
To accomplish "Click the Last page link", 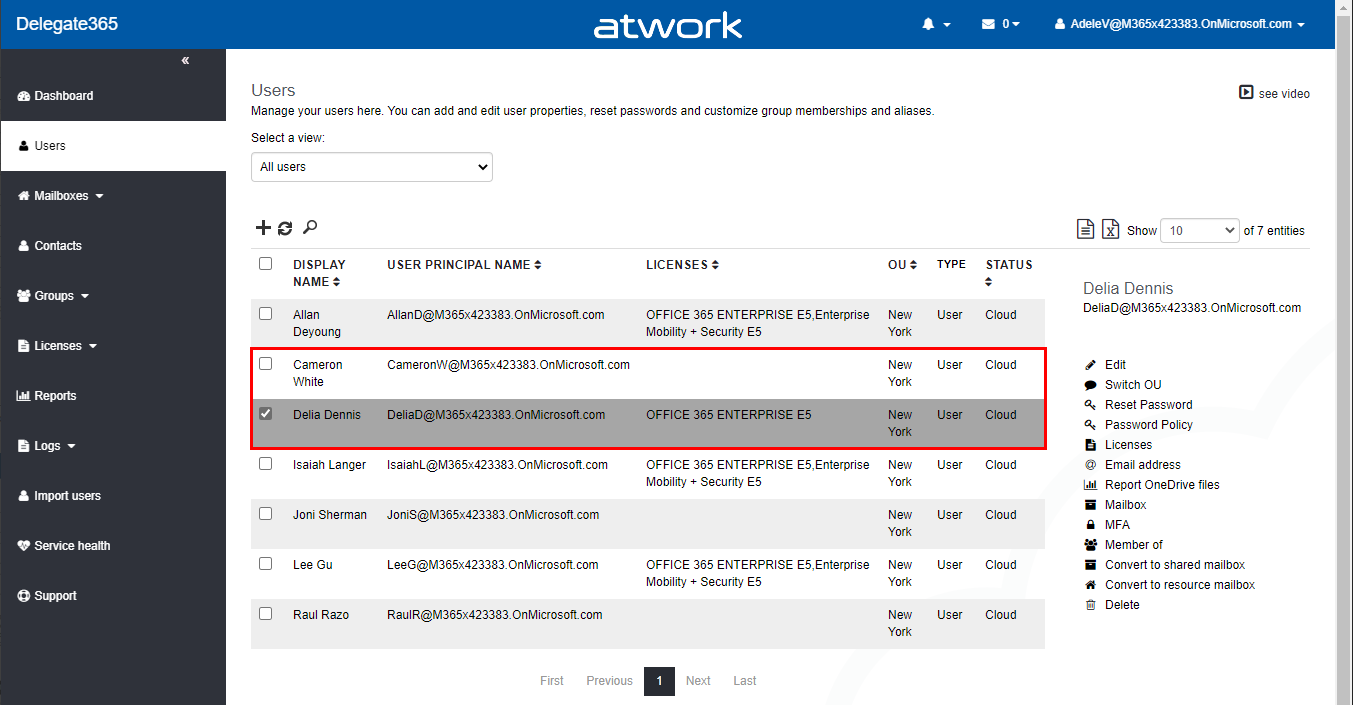I will coord(745,681).
